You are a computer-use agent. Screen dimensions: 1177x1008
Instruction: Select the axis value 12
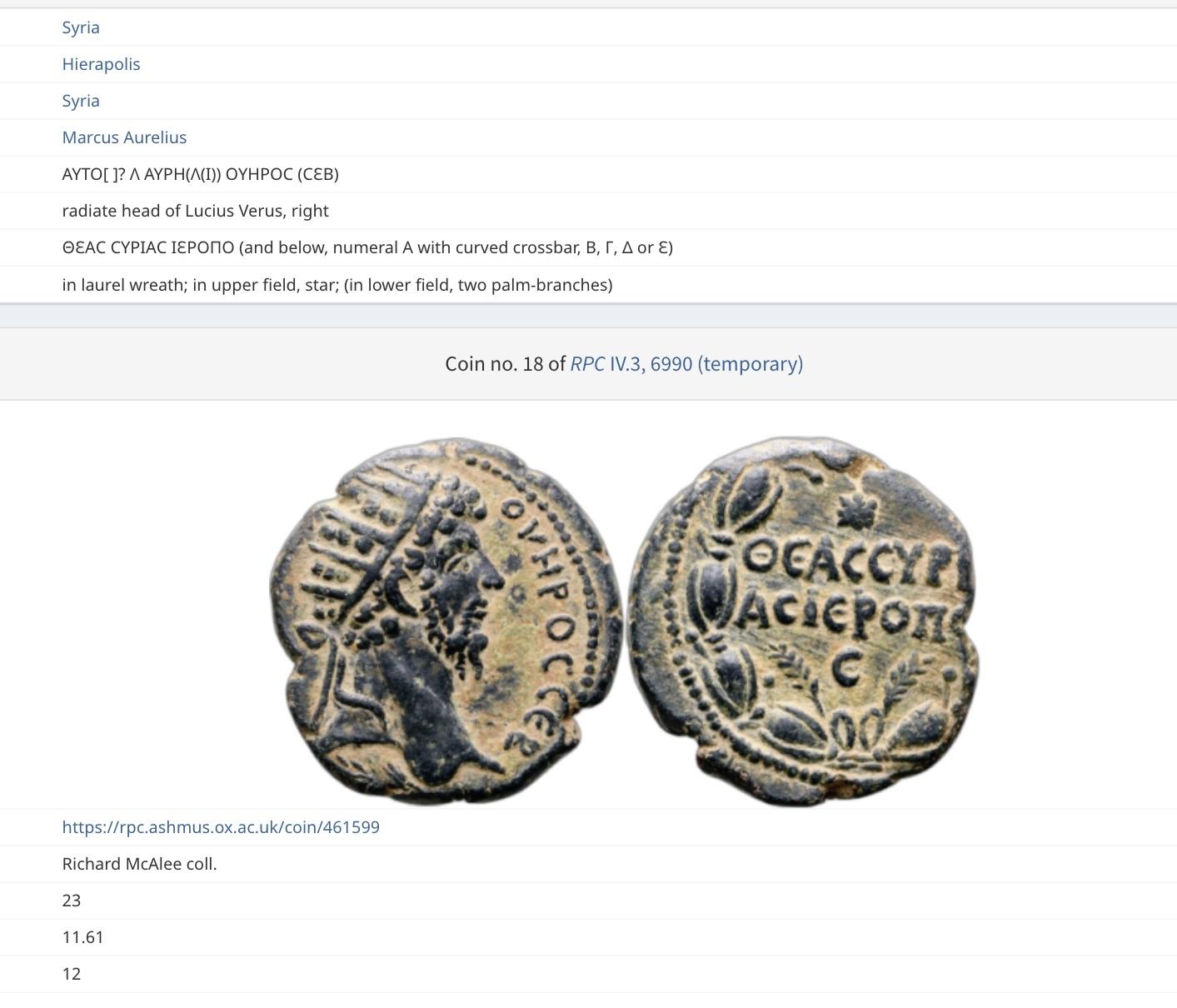tap(72, 974)
